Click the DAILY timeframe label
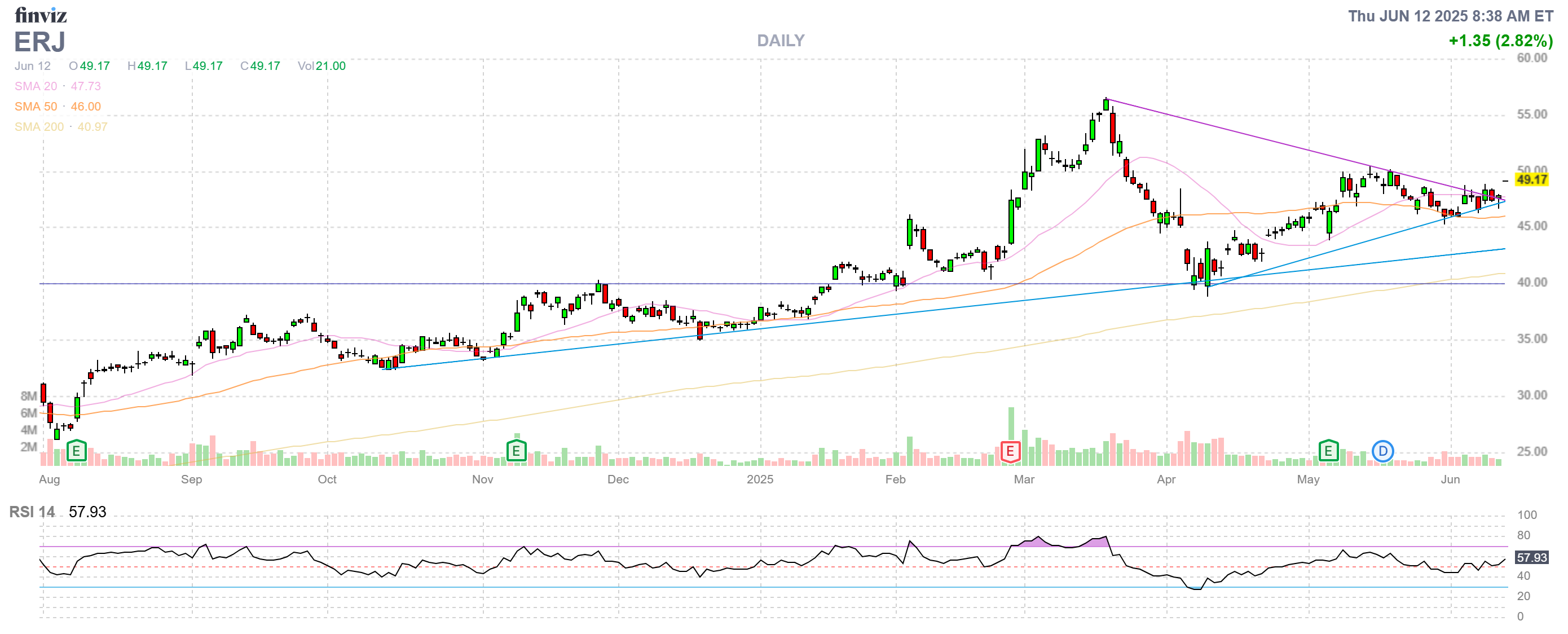The width and height of the screenshot is (1568, 634). click(781, 41)
